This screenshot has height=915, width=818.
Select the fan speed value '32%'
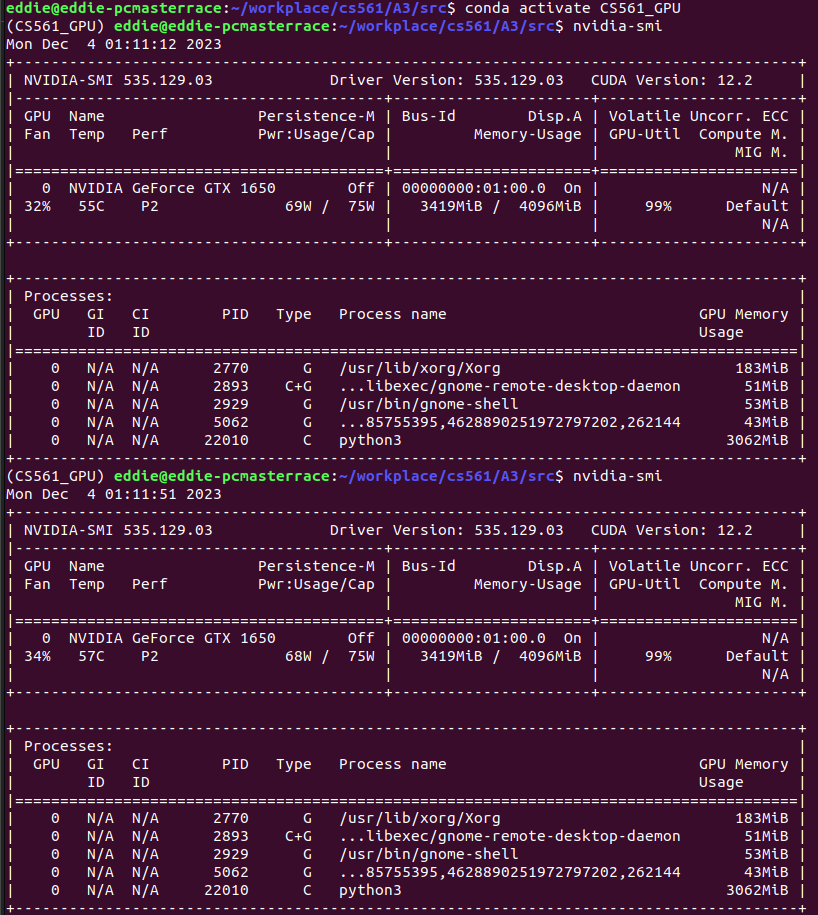click(x=37, y=206)
